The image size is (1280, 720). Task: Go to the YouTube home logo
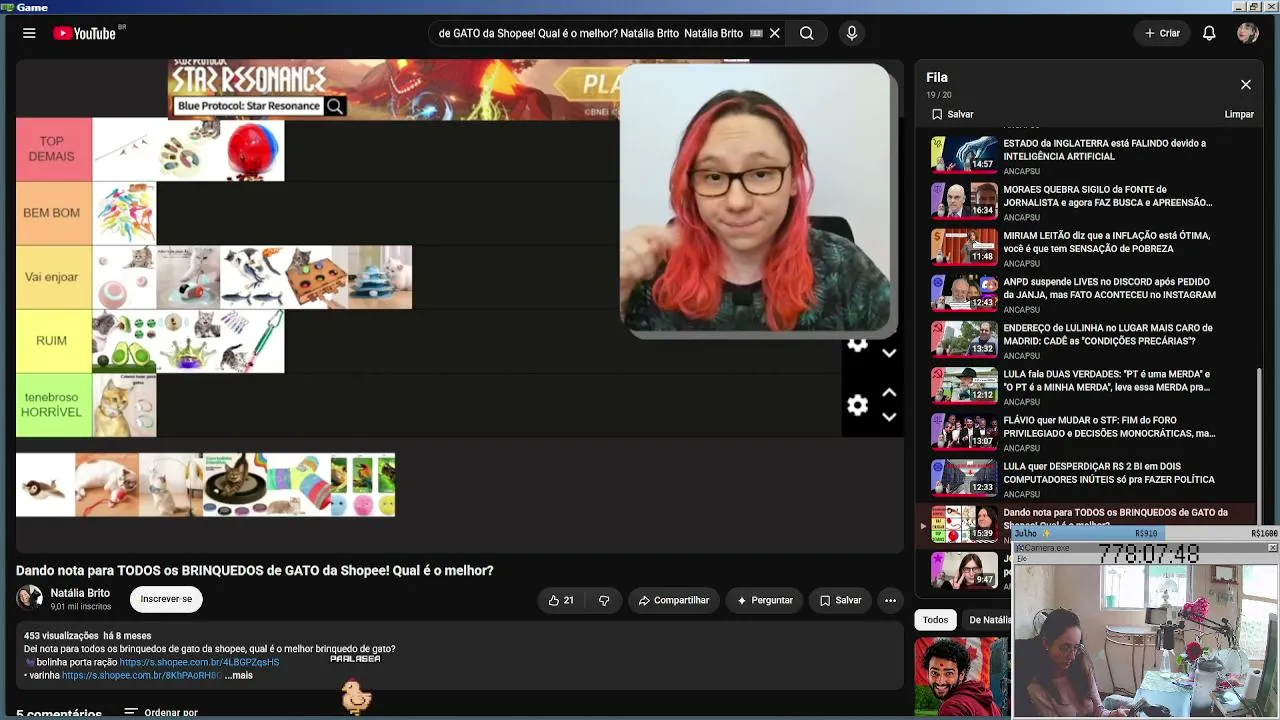(x=85, y=33)
